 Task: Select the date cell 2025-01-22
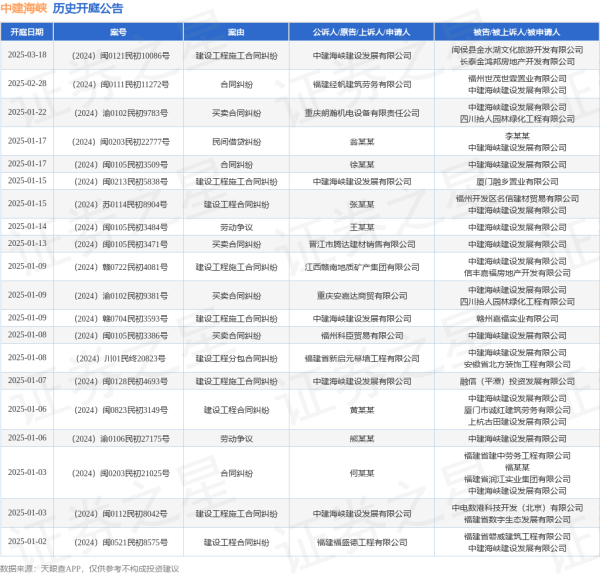[x=27, y=113]
